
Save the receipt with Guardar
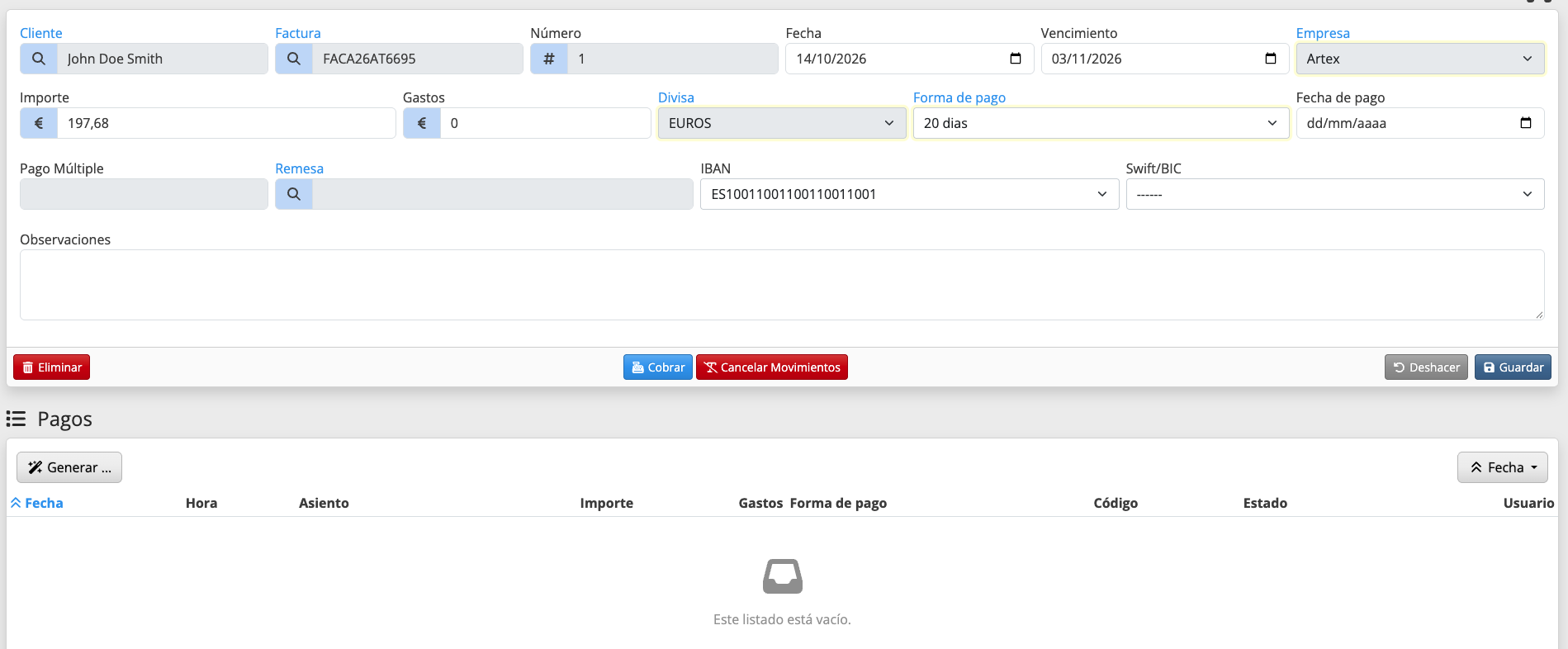click(1513, 367)
